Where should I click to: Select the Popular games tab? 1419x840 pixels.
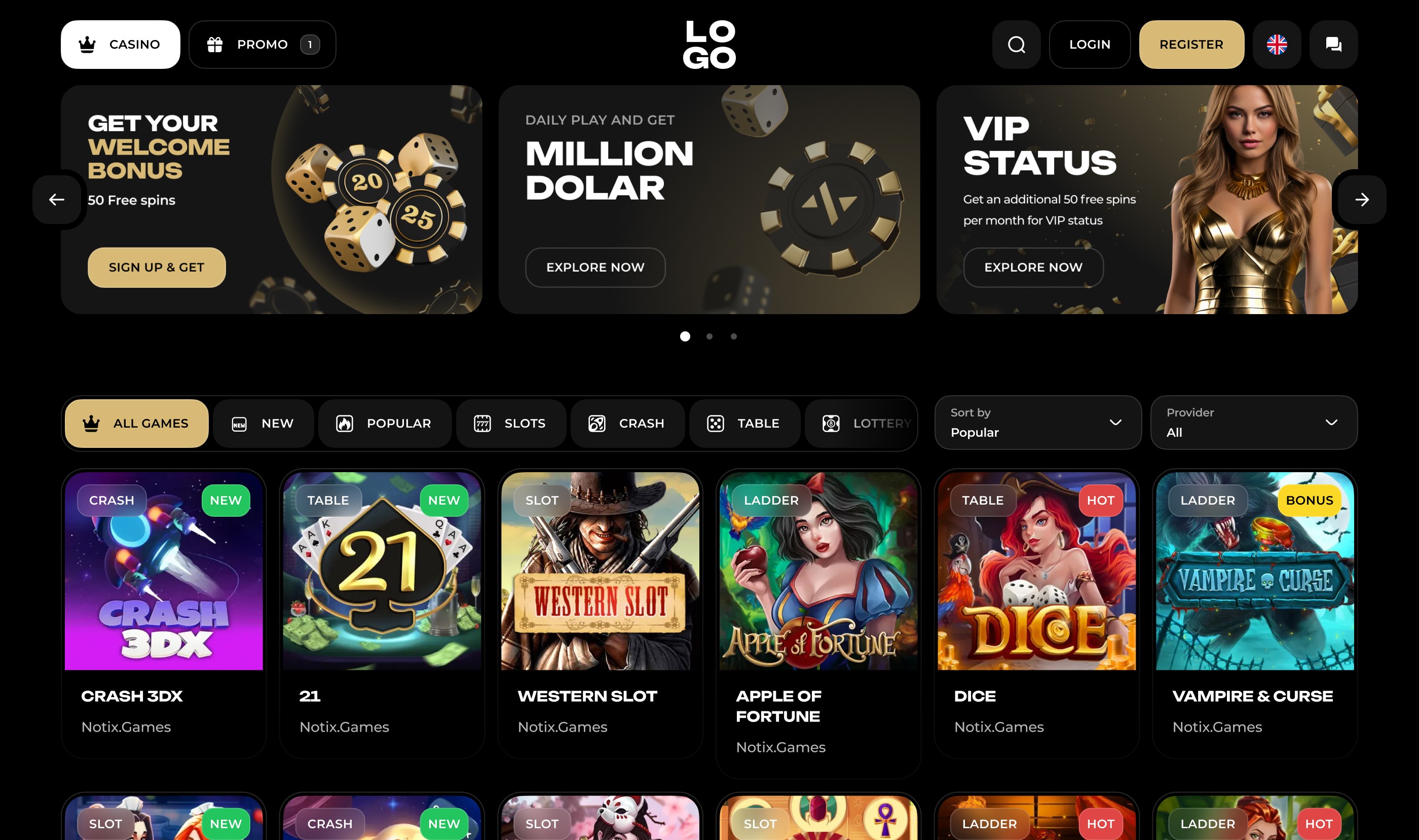coord(384,423)
